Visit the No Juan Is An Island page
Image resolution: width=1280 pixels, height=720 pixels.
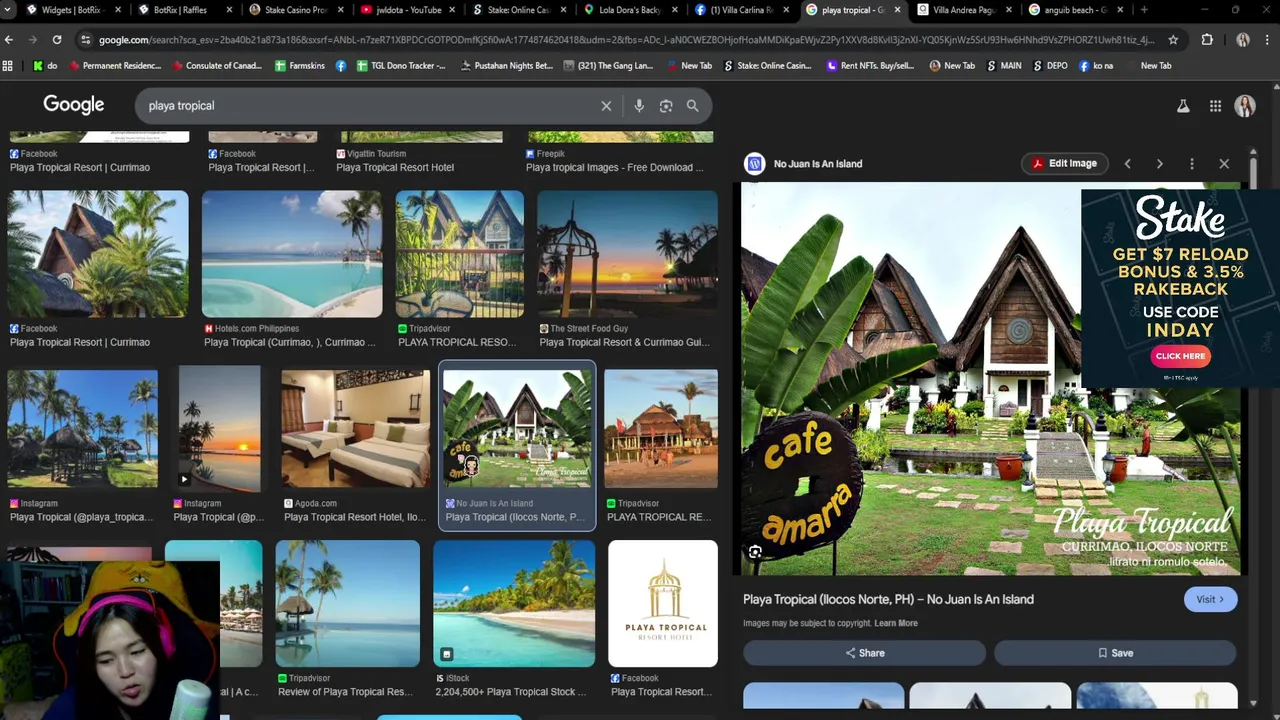(1210, 600)
